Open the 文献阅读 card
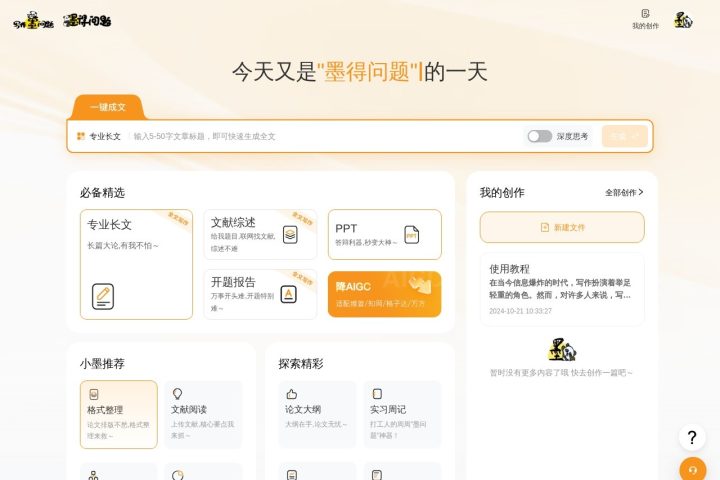Viewport: 720px width, 480px height. click(x=203, y=414)
